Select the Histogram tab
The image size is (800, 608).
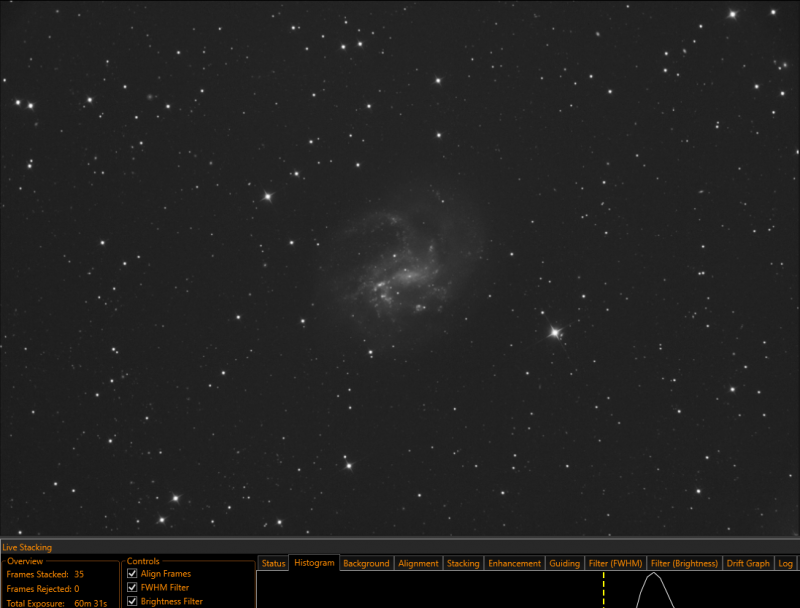[x=314, y=563]
